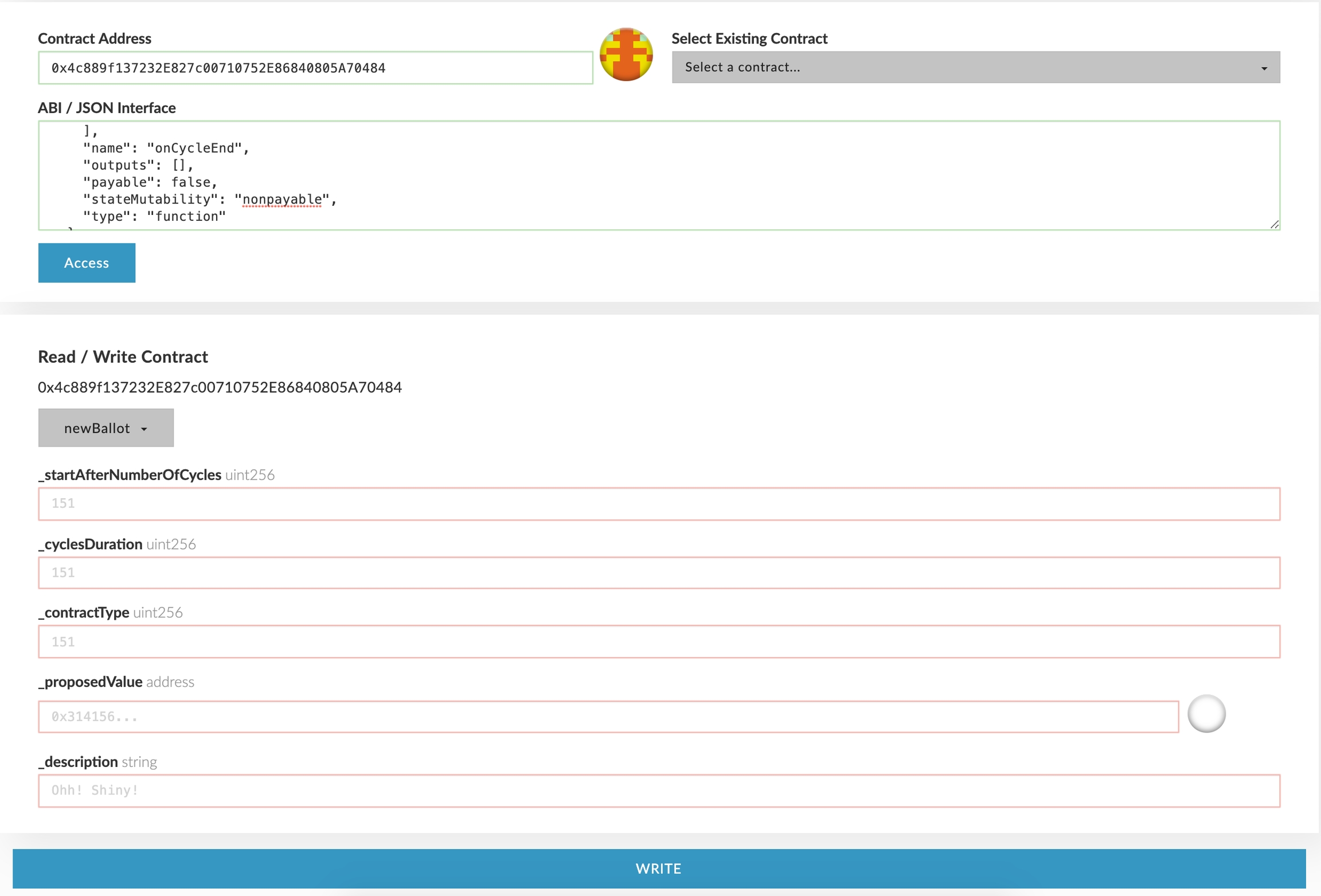Click the _proposedValue address input
Viewport: 1321px width, 896px height.
608,716
